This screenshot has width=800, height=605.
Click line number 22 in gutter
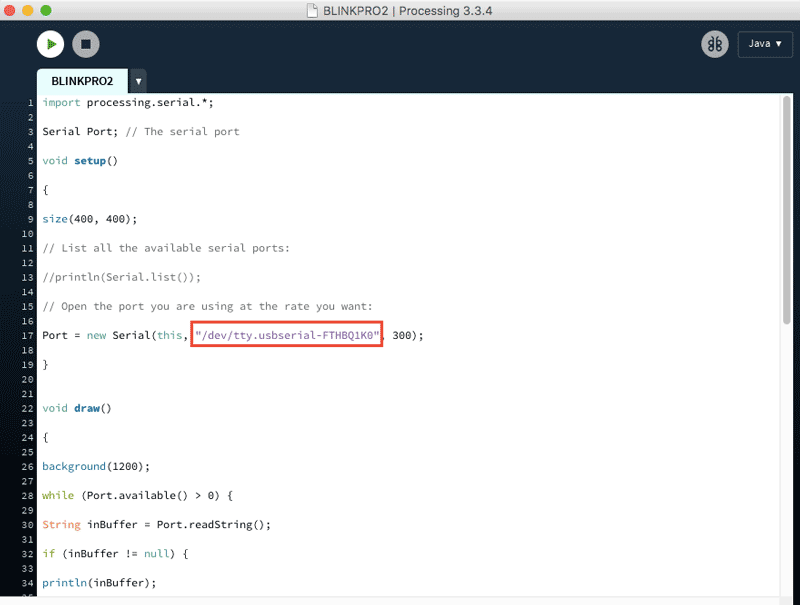[x=28, y=409]
